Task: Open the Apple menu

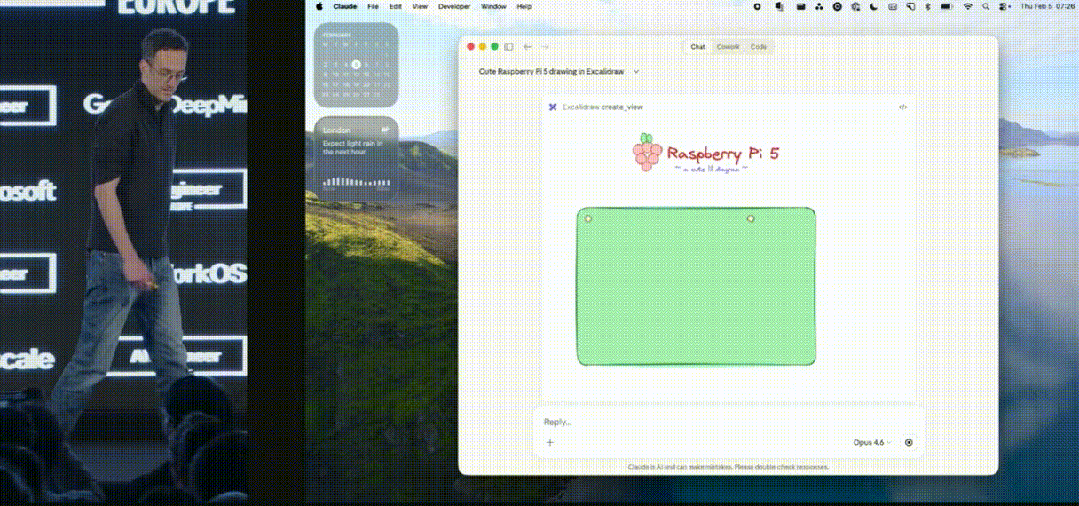Action: coord(320,6)
